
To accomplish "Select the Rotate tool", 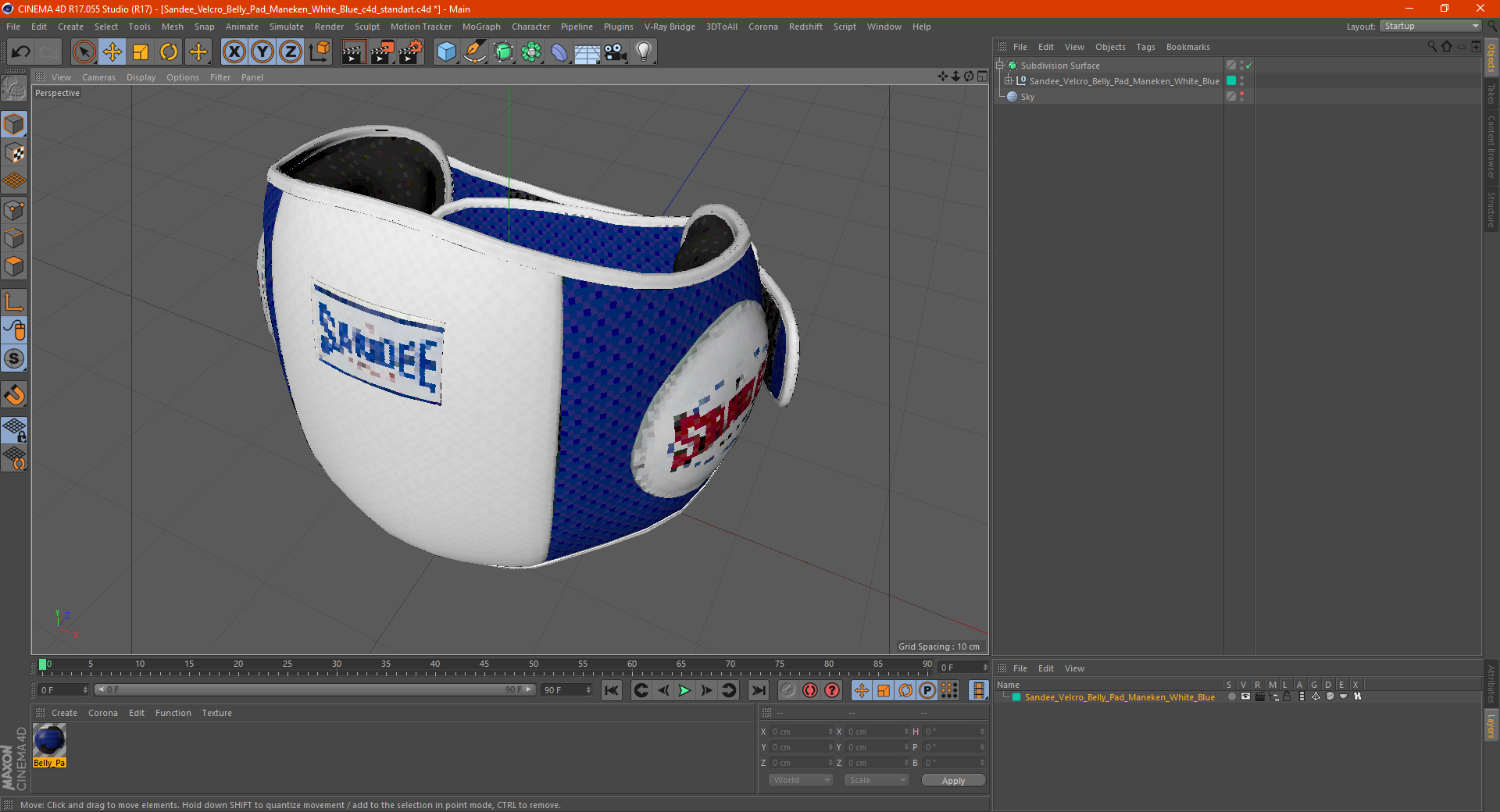I will tap(169, 52).
